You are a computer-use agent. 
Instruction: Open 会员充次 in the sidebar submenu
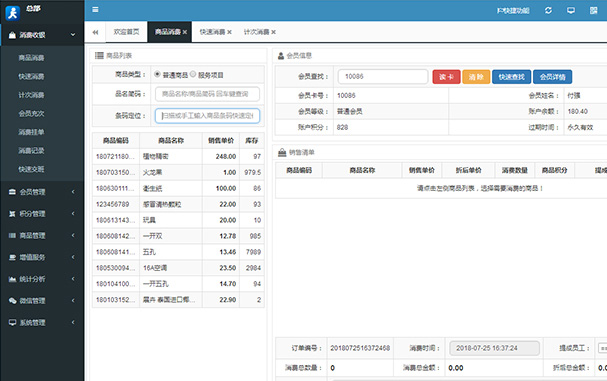click(31, 113)
